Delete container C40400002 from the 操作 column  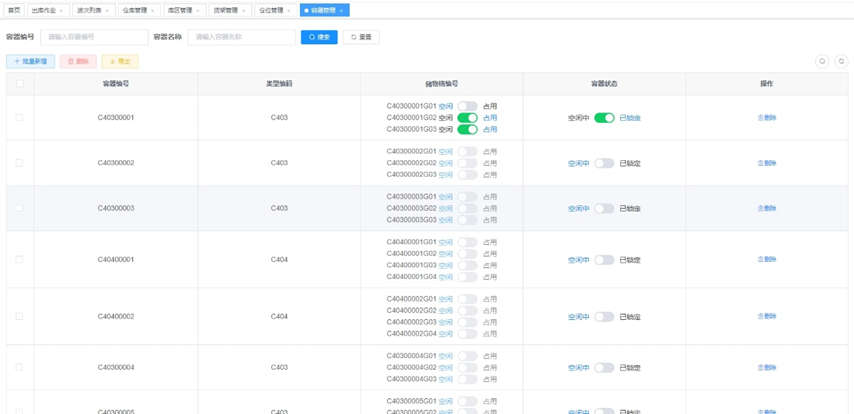[766, 317]
